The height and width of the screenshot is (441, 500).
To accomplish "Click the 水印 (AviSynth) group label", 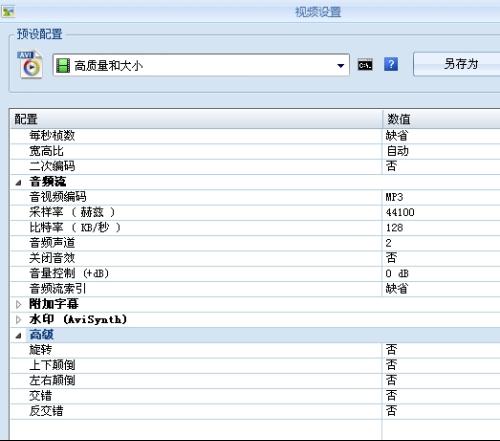I will (x=78, y=320).
